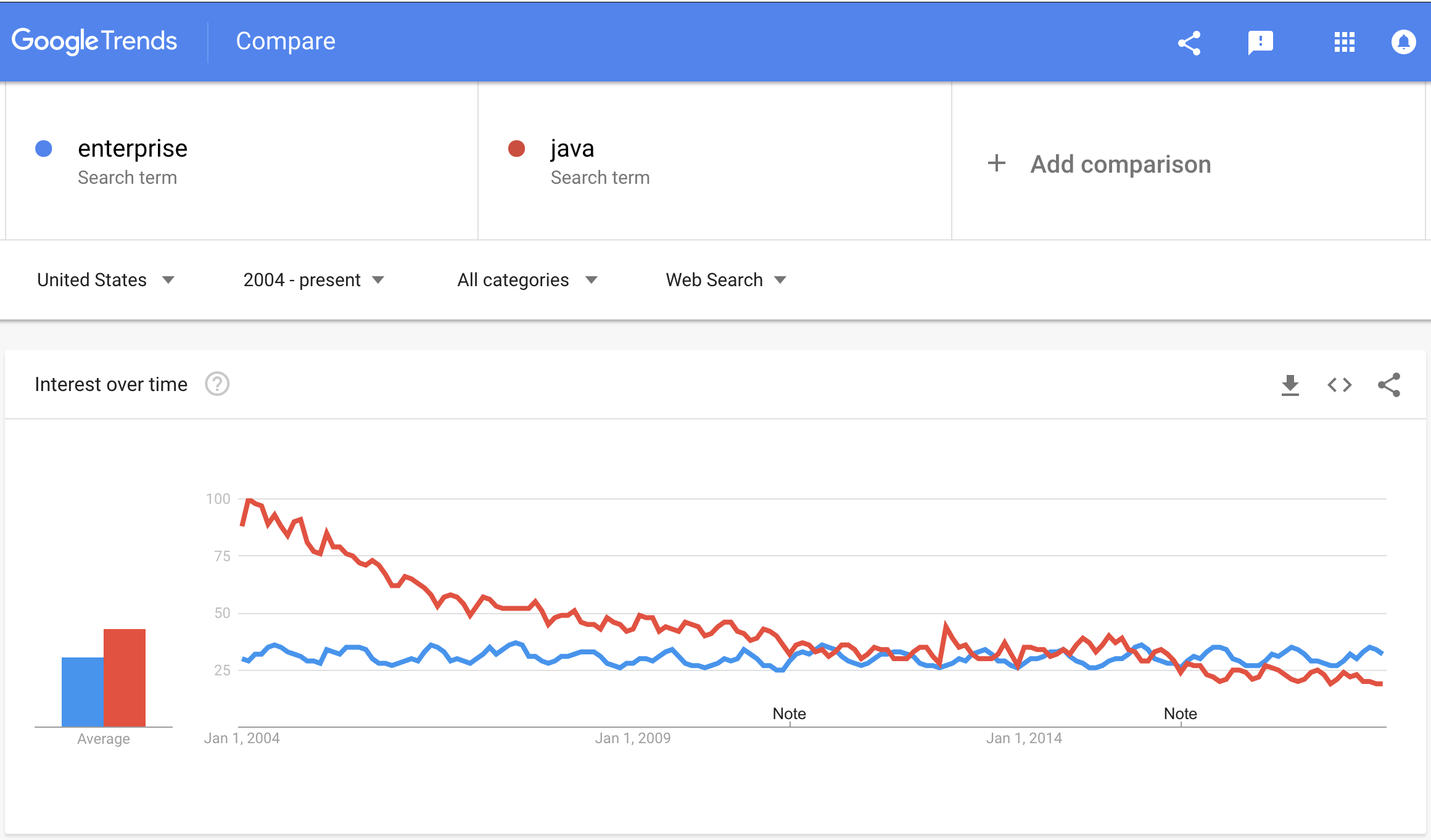Open the Google apps grid icon
The height and width of the screenshot is (840, 1431).
click(1344, 43)
